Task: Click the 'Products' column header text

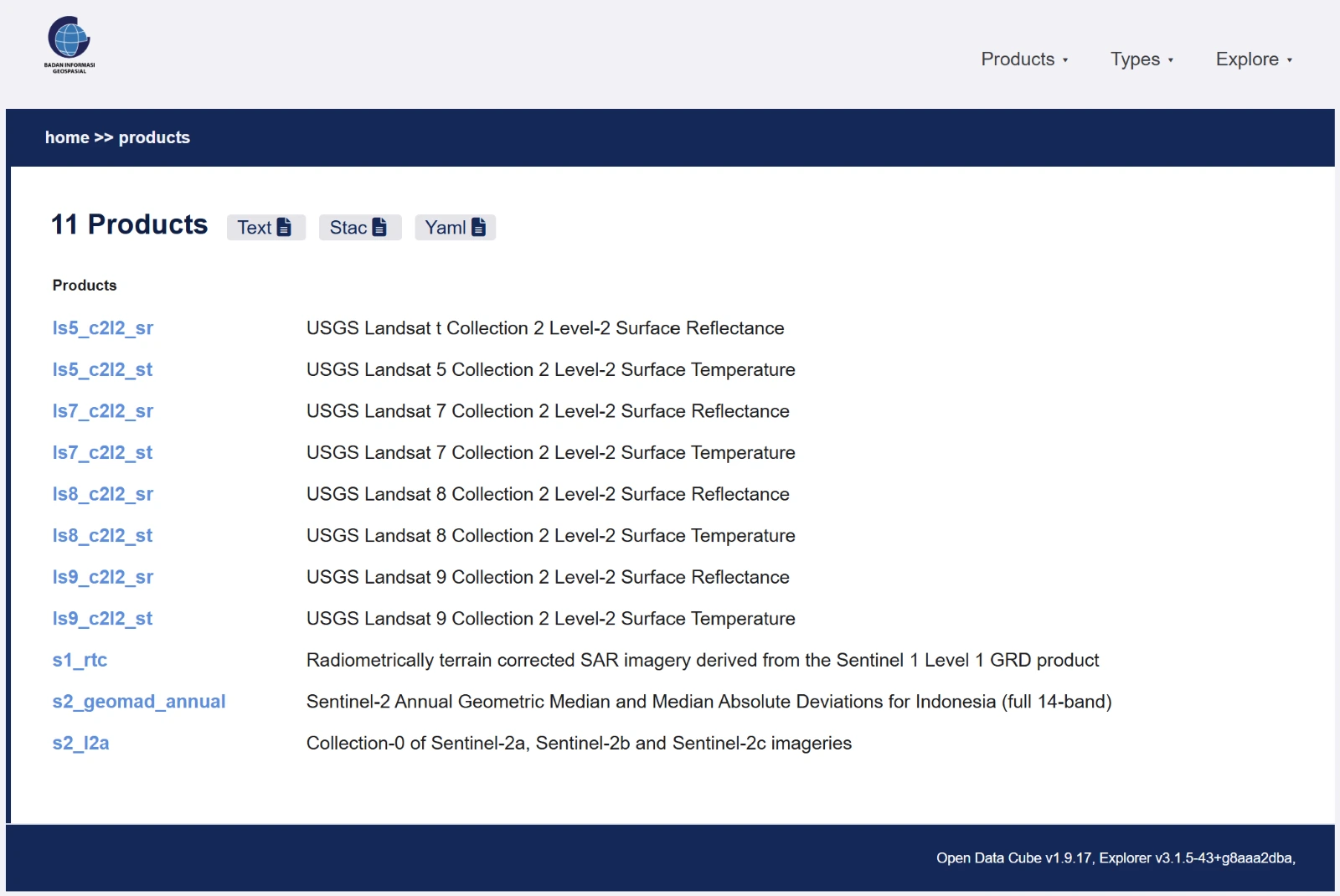Action: tap(85, 286)
